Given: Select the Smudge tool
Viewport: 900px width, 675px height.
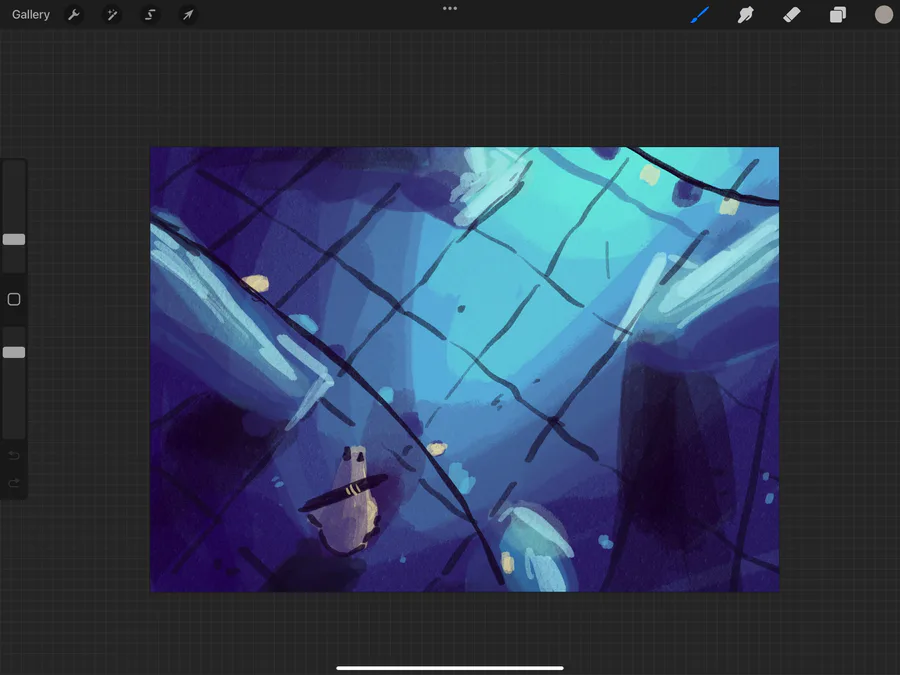Looking at the screenshot, I should click(746, 14).
